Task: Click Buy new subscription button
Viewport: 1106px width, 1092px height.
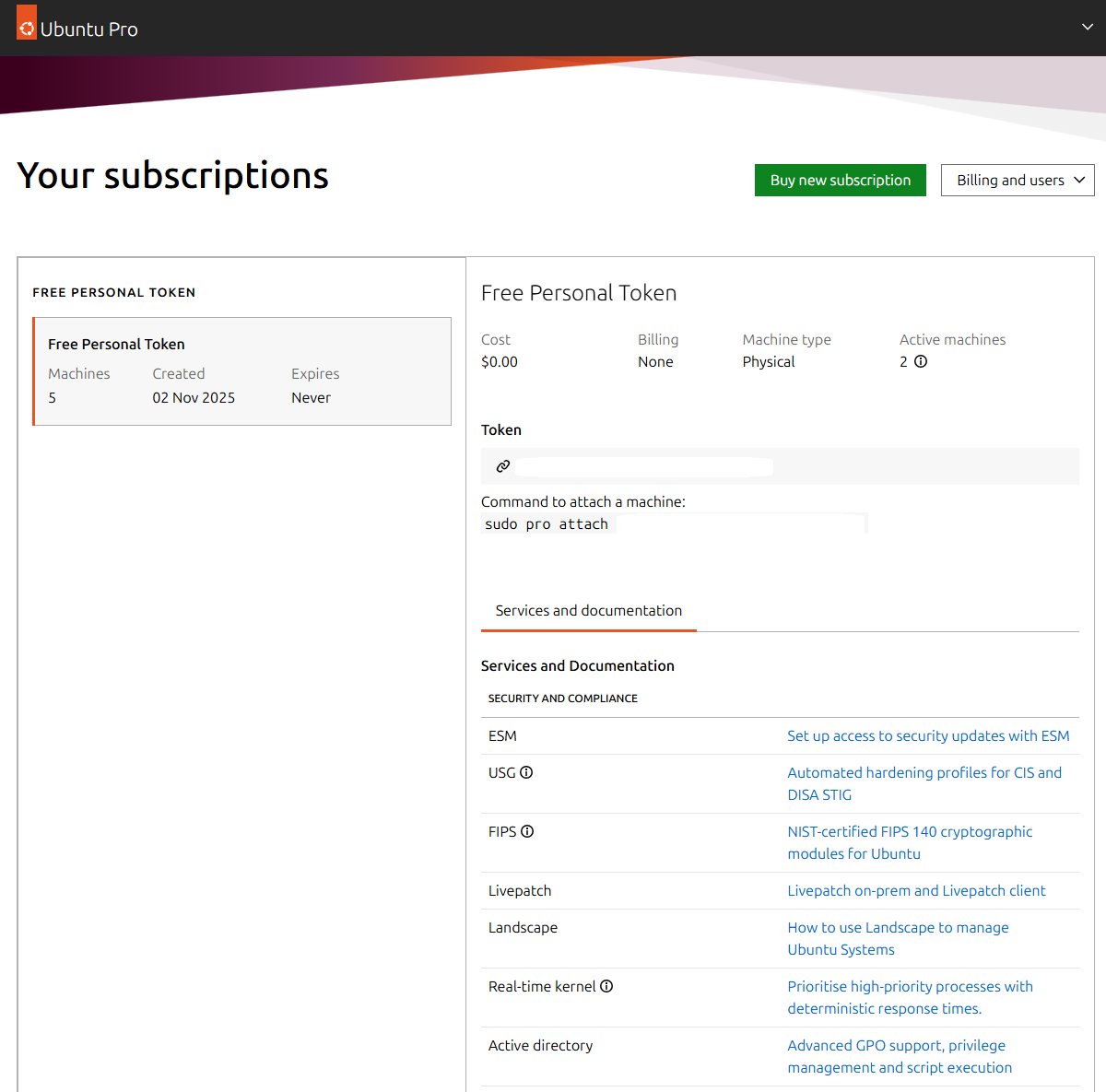Action: coord(841,180)
